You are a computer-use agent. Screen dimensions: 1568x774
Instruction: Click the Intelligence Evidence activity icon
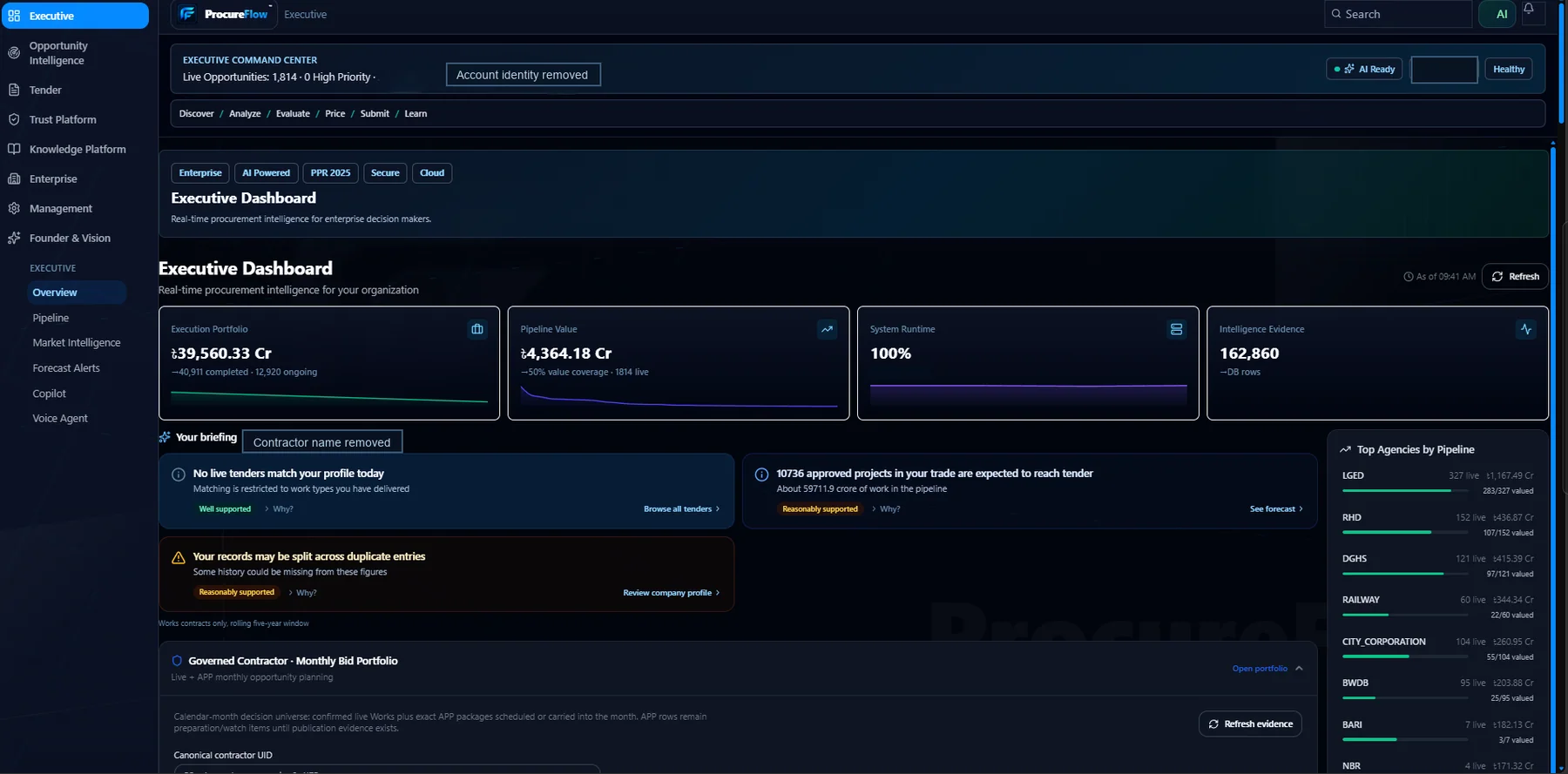point(1526,329)
